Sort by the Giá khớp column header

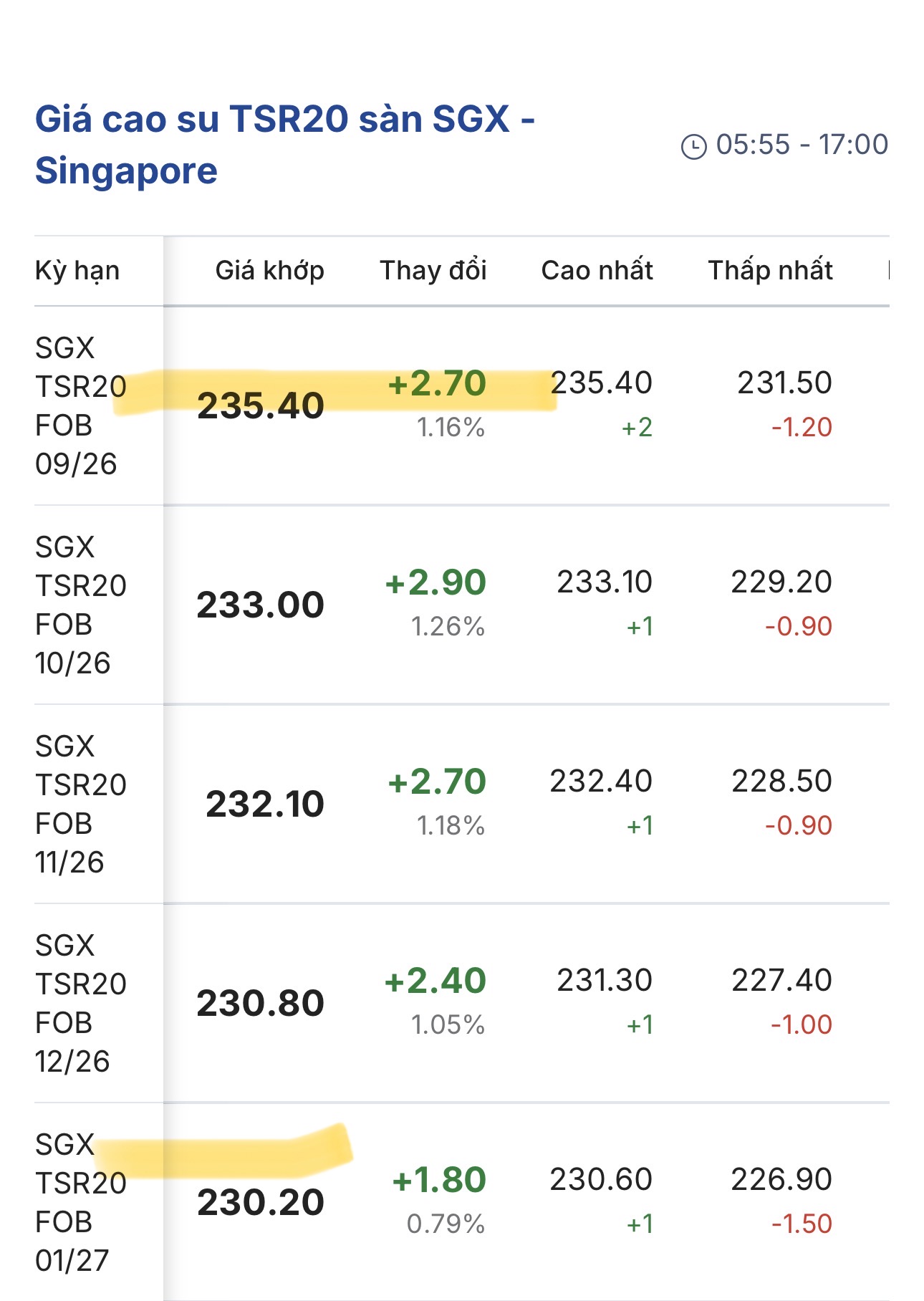click(270, 271)
